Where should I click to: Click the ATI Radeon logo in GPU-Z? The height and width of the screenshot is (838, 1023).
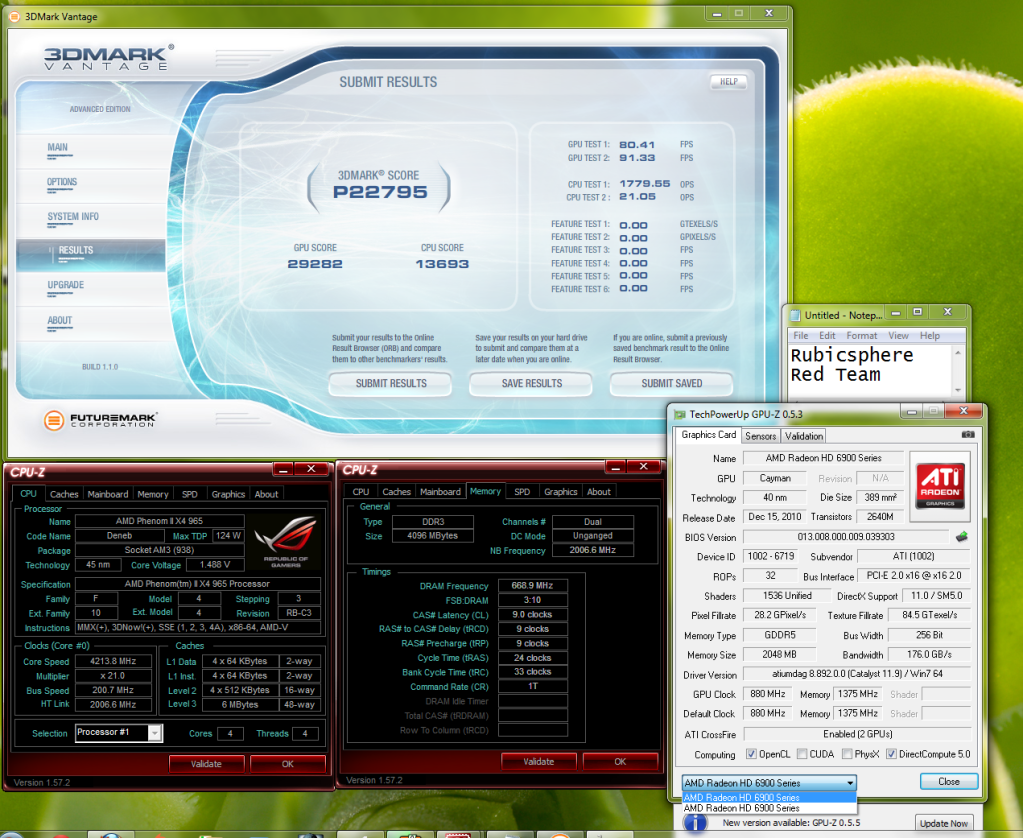click(939, 486)
